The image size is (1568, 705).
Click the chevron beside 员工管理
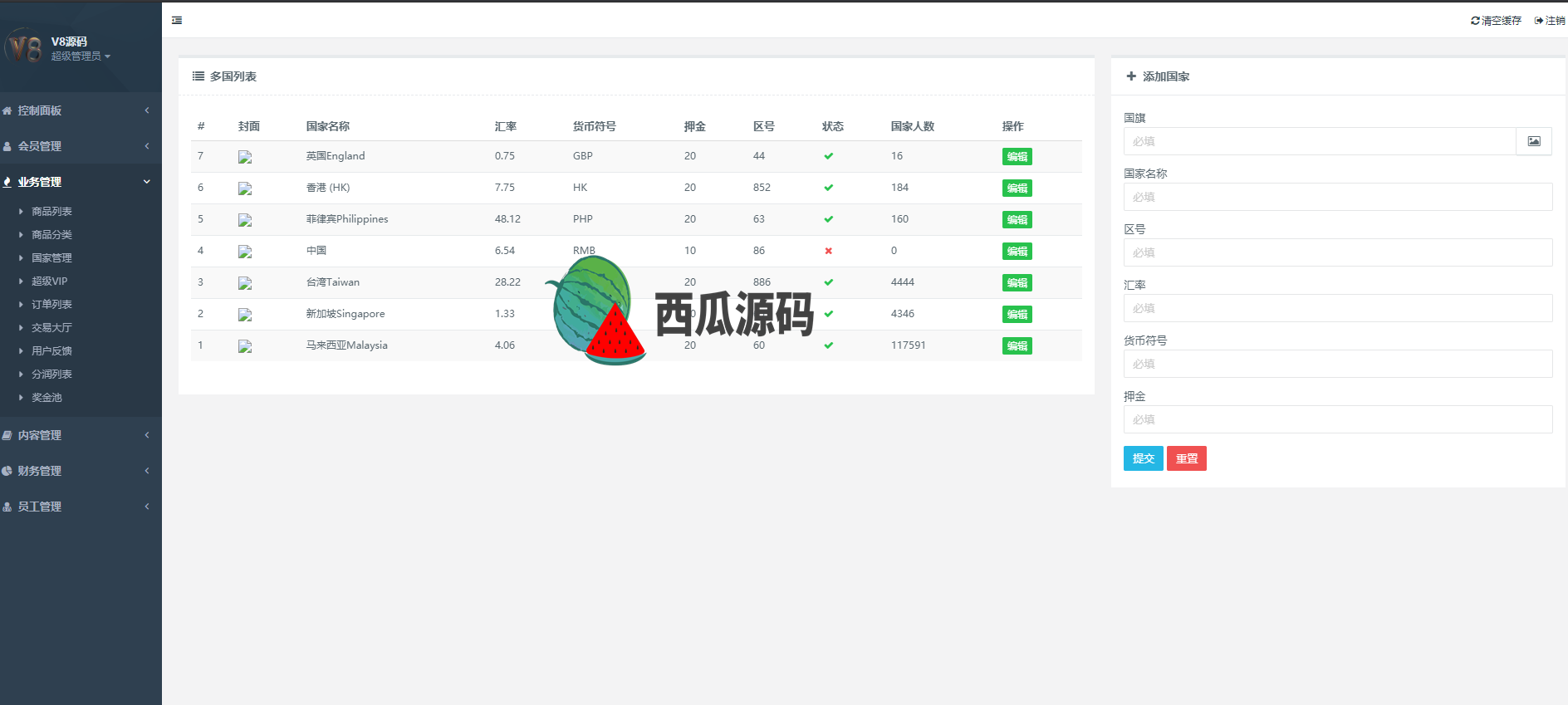click(x=147, y=507)
